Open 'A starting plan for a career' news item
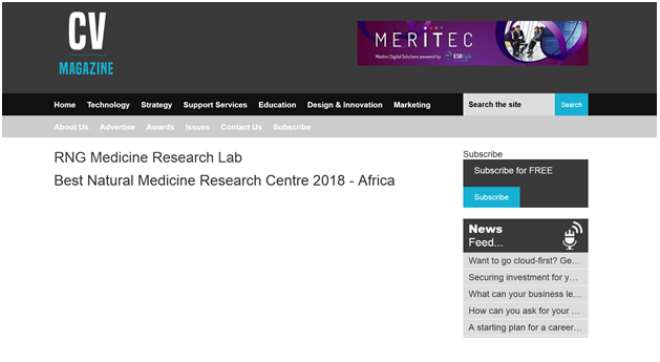 coord(525,327)
